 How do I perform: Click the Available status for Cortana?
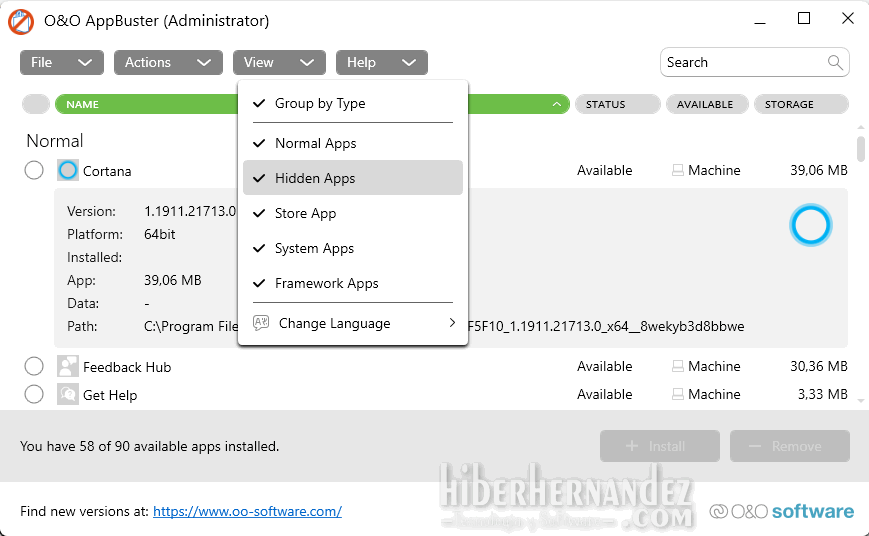tap(604, 170)
